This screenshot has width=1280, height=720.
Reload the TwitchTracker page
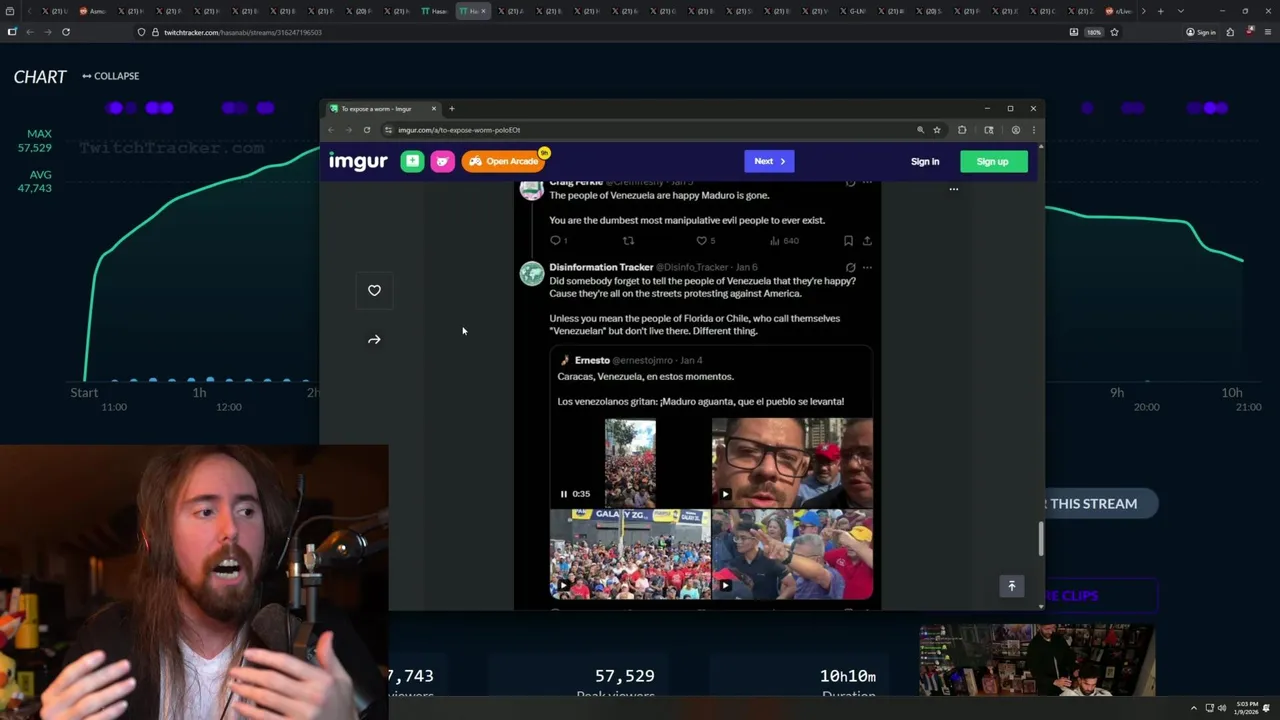(66, 32)
